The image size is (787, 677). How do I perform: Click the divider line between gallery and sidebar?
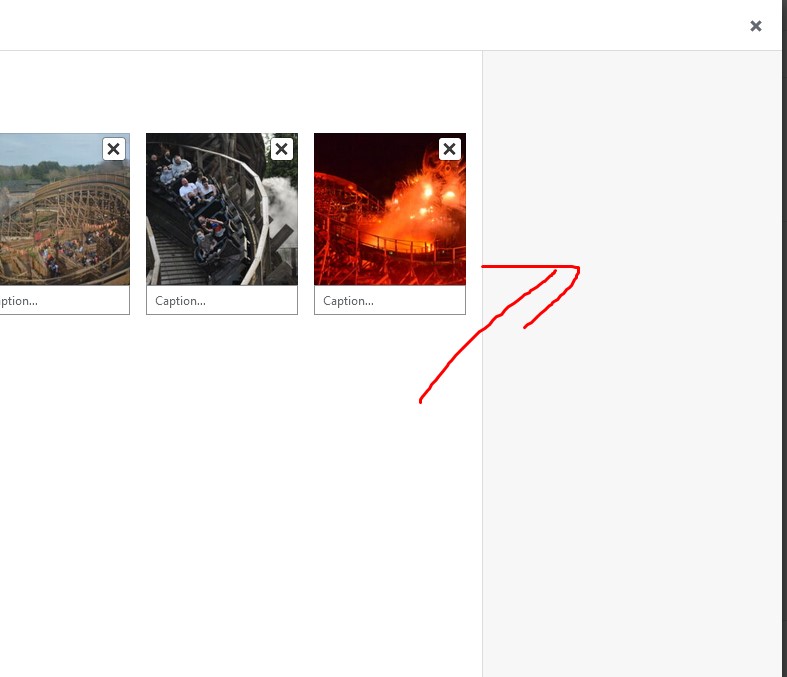(x=482, y=452)
